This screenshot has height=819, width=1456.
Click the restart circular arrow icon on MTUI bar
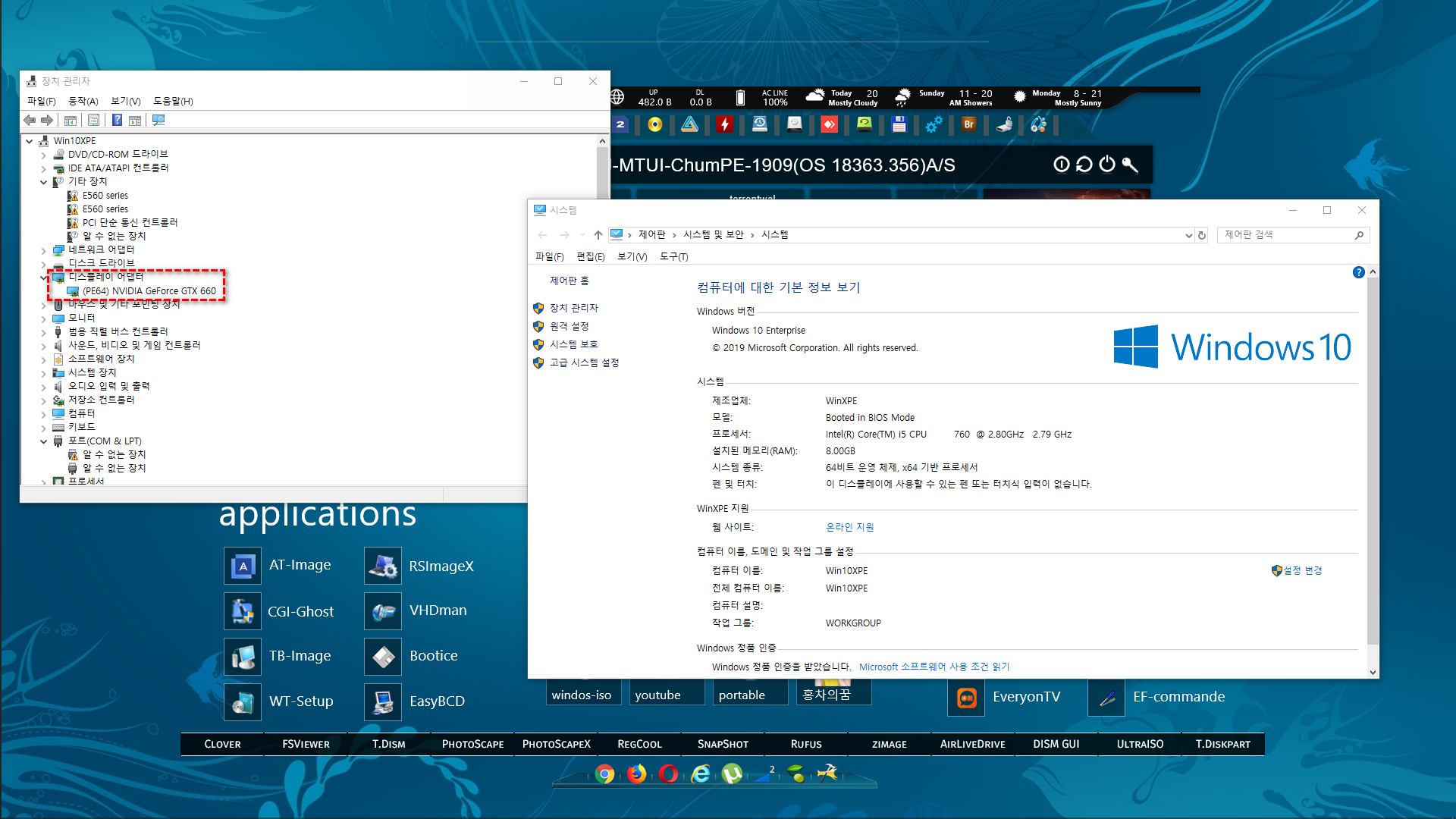pos(1084,165)
